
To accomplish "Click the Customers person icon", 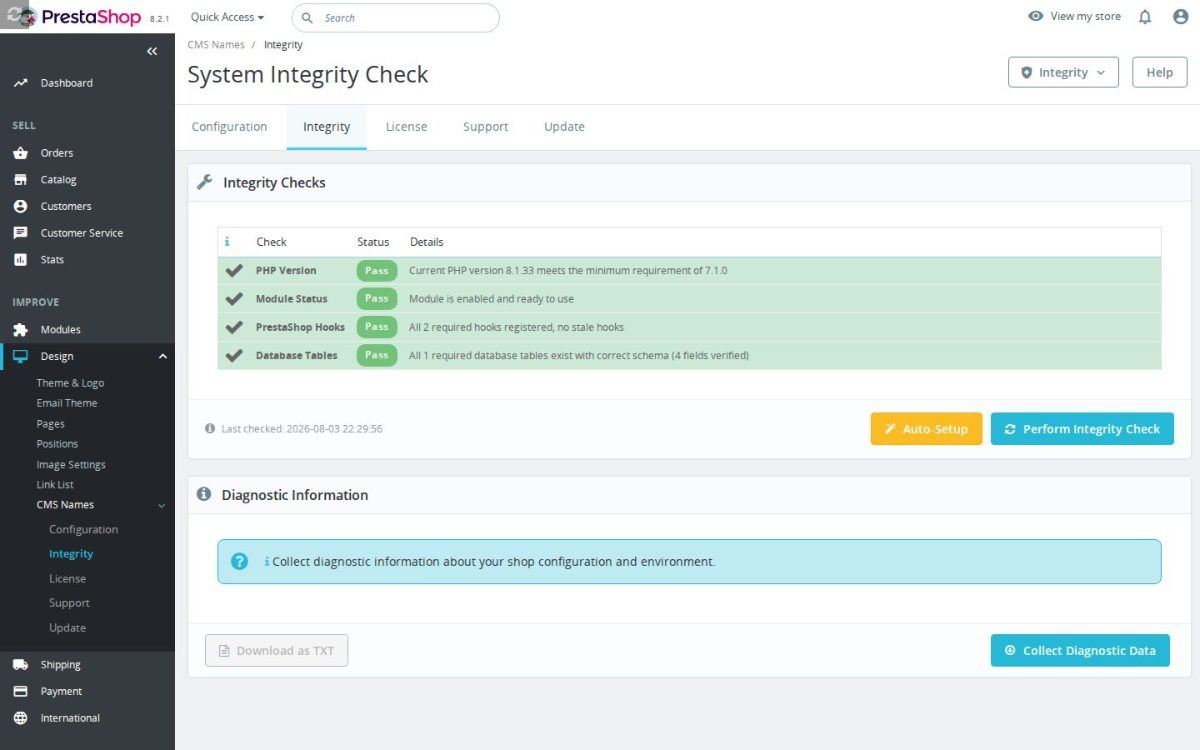I will 20,206.
